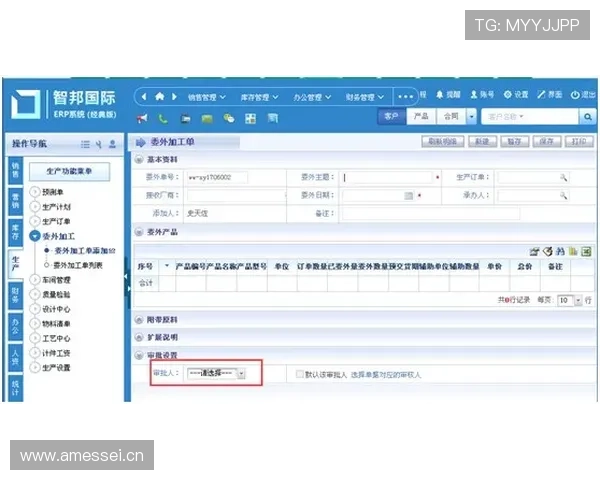Open dropdown arrow next to 合同 tab
The height and width of the screenshot is (480, 600).
[471, 117]
